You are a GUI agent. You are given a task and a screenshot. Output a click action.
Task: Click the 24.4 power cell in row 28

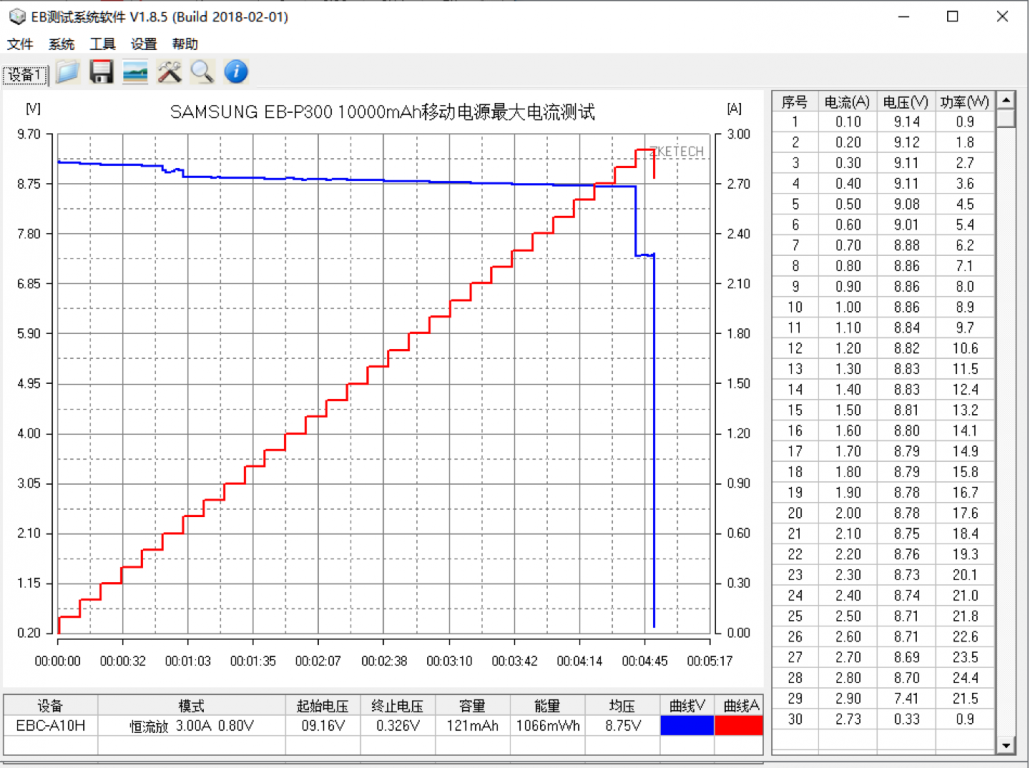[x=964, y=677]
